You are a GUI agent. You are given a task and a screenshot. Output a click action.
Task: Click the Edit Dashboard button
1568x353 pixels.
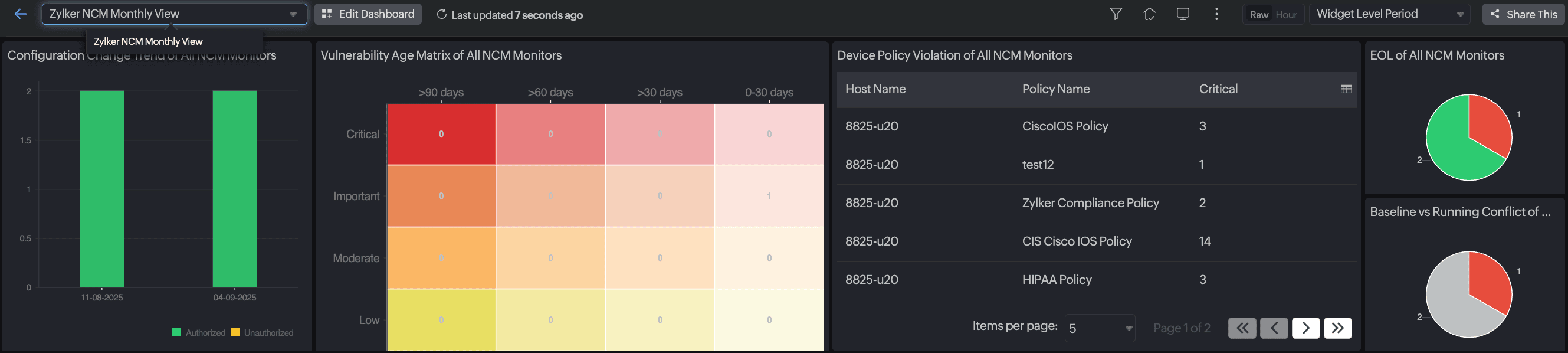pos(368,14)
